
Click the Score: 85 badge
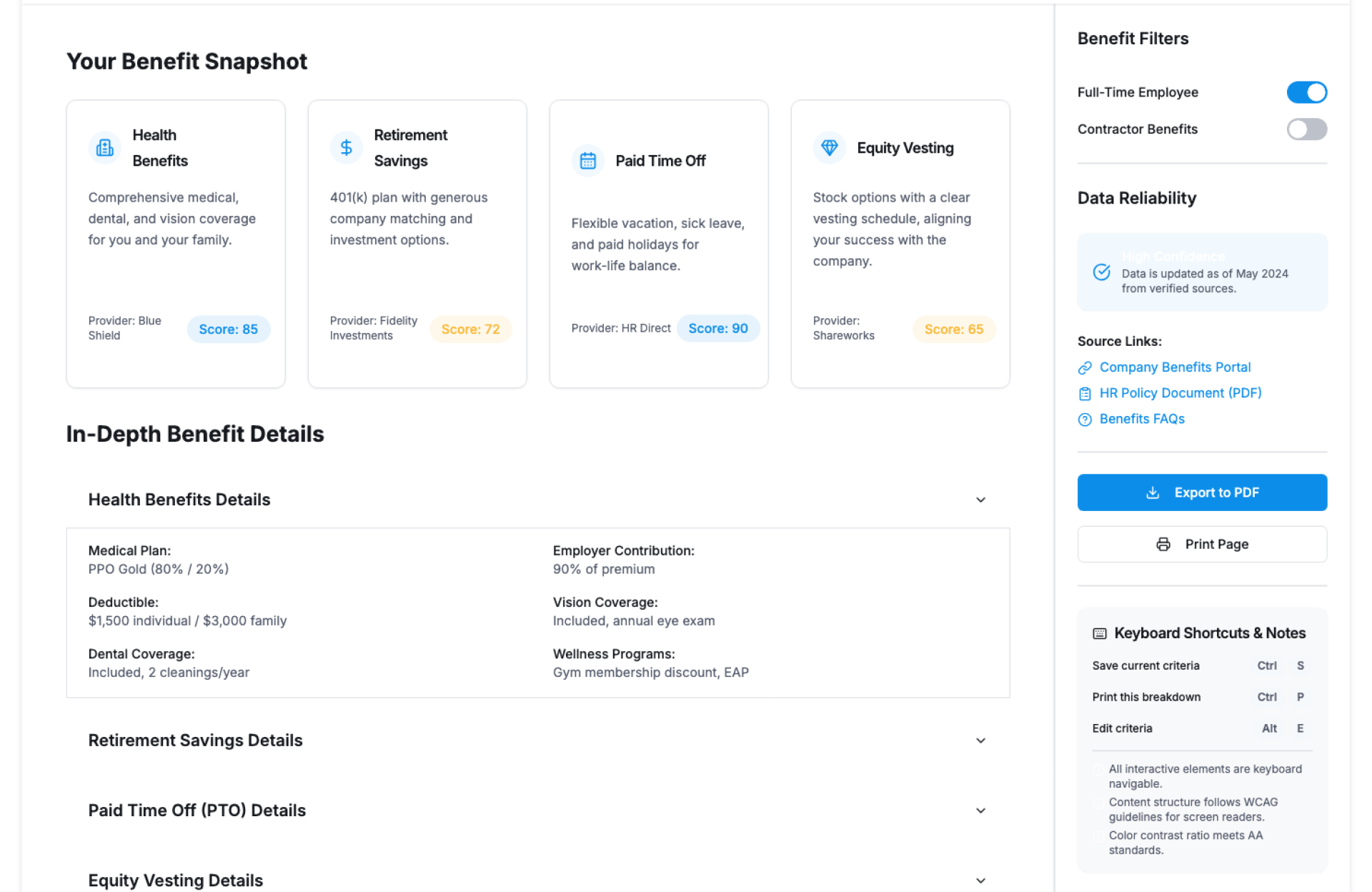228,329
